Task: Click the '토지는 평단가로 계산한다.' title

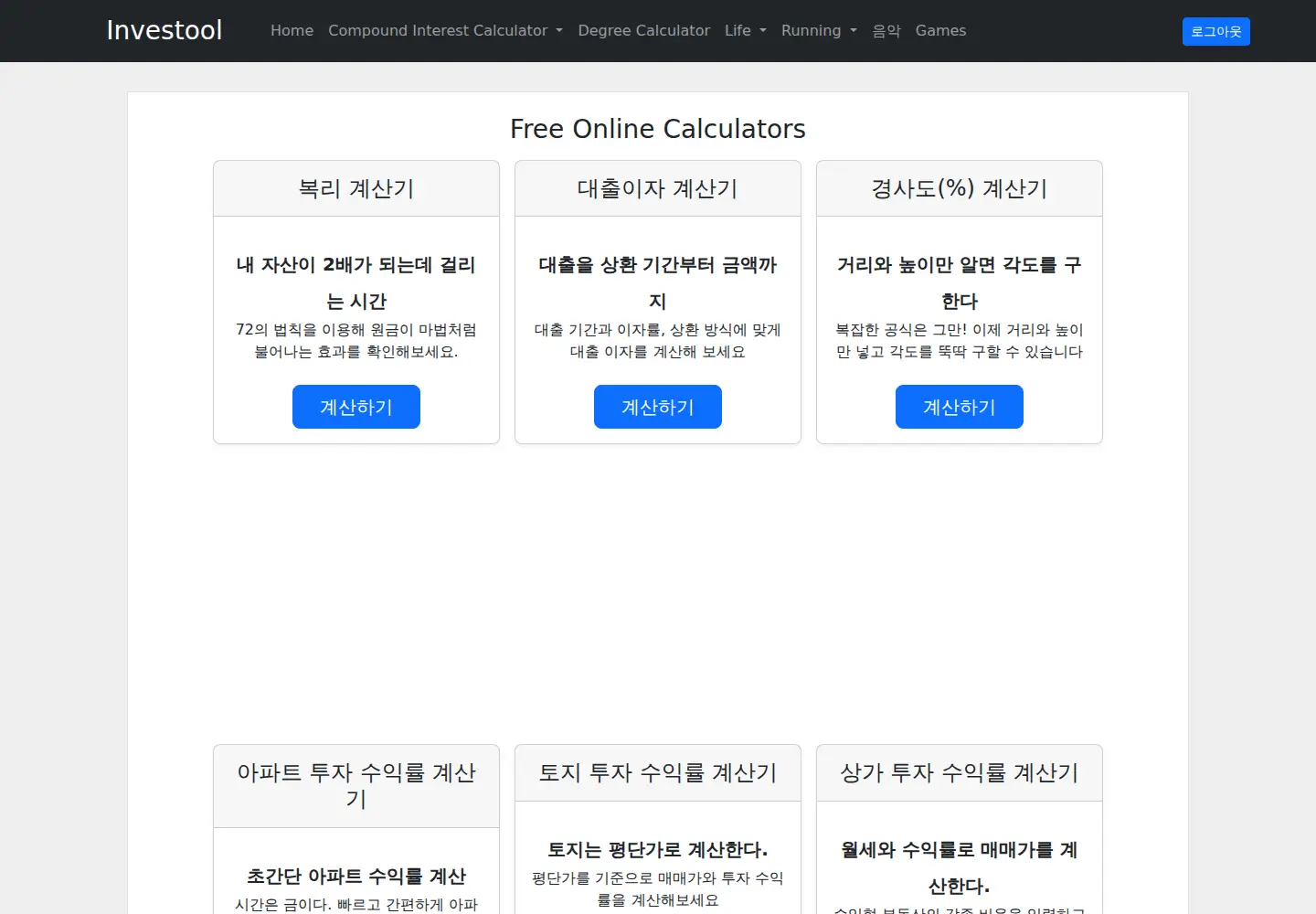Action: coord(658,850)
